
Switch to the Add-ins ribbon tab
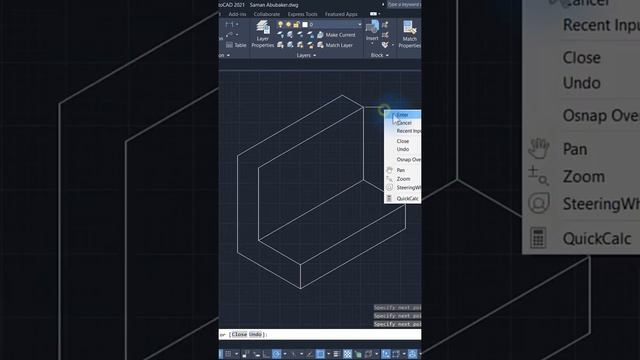pos(237,14)
